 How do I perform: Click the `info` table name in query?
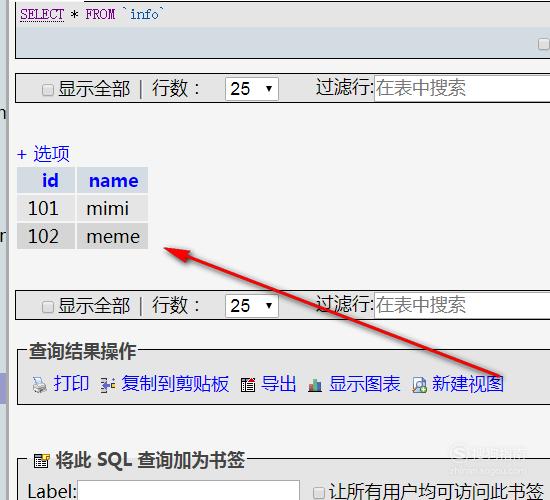[x=143, y=14]
